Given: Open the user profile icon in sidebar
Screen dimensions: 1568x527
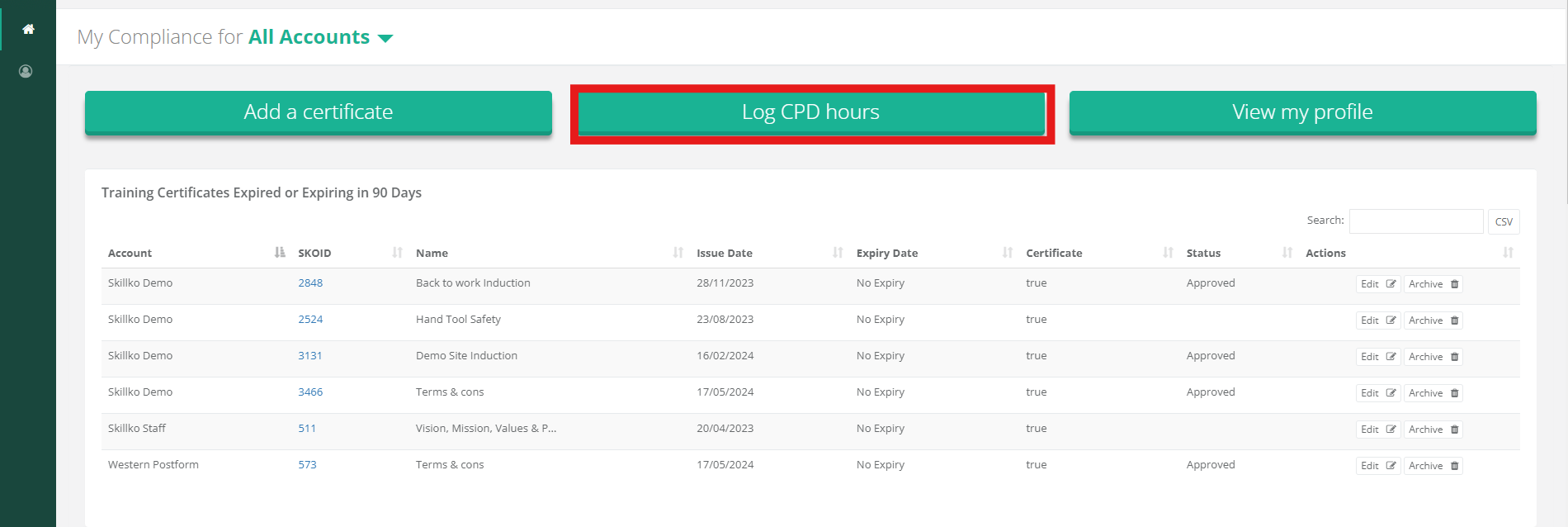Looking at the screenshot, I should 26,71.
